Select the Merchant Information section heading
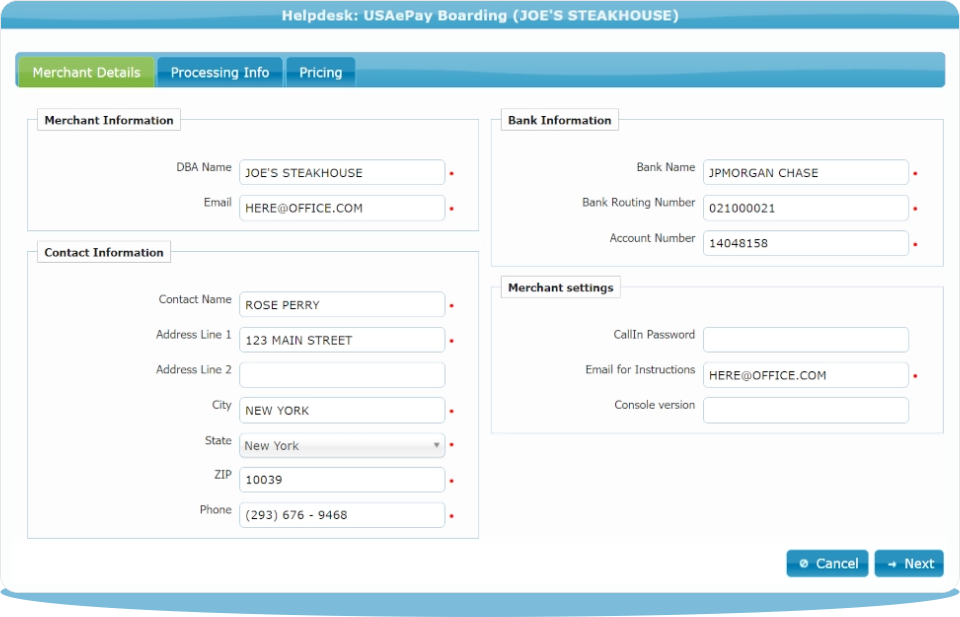Image resolution: width=960 pixels, height=617 pixels. tap(109, 120)
